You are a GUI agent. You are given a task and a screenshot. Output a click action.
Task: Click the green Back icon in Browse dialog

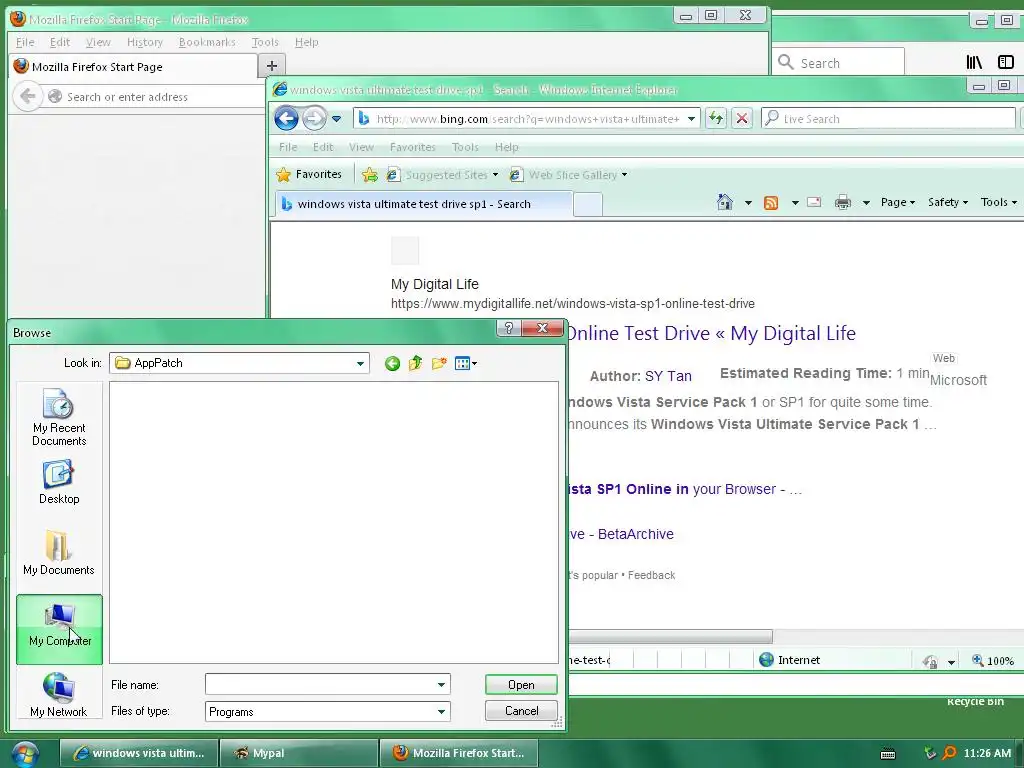[x=392, y=364]
